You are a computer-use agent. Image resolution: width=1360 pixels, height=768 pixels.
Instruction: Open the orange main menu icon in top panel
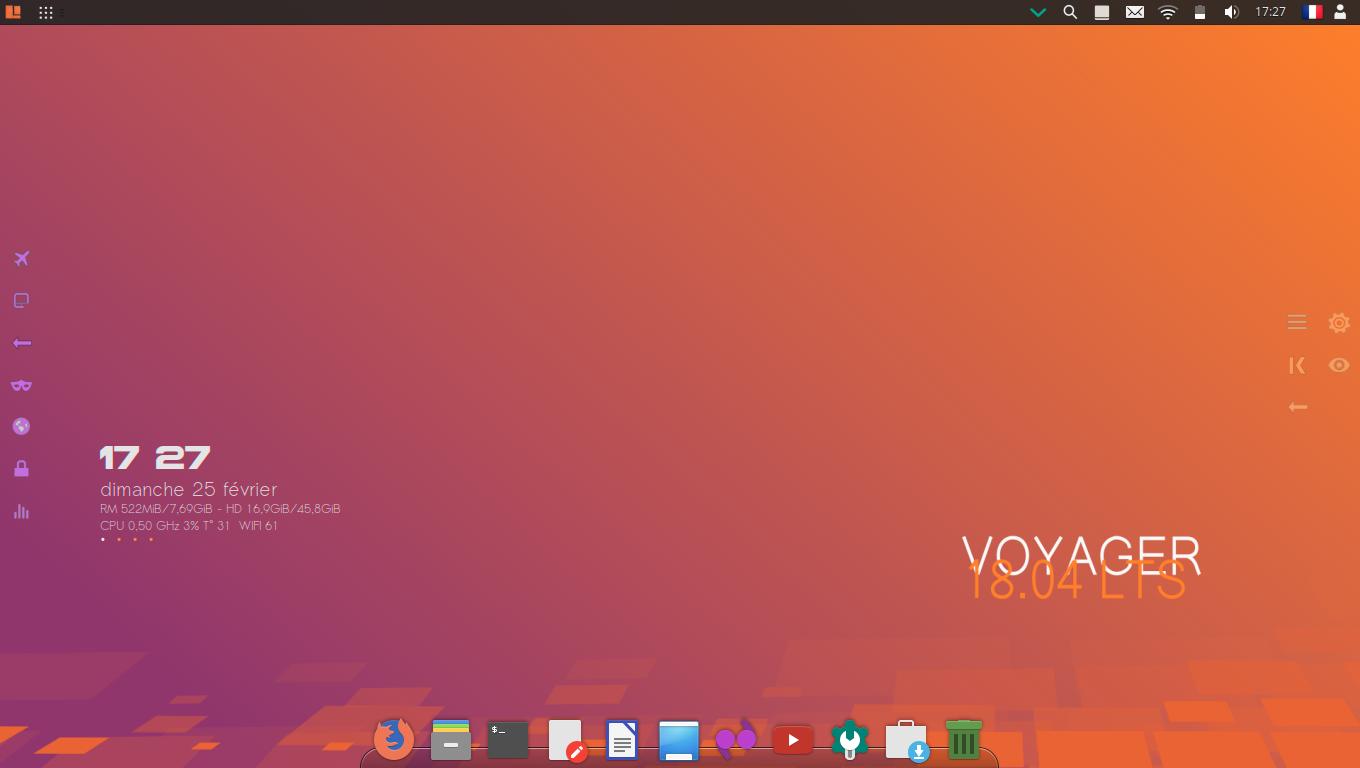tap(13, 12)
